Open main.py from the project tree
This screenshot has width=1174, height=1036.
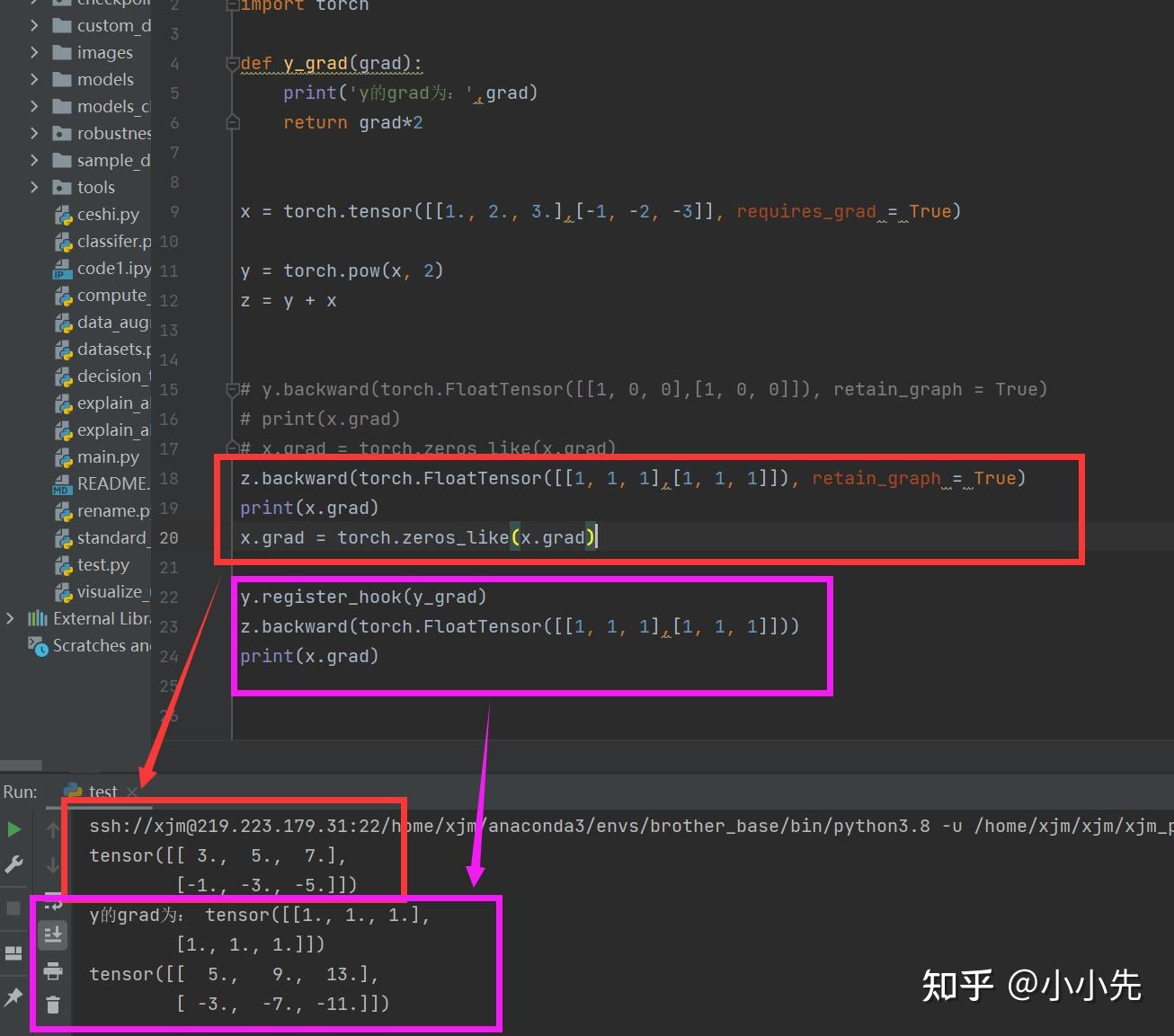click(108, 456)
